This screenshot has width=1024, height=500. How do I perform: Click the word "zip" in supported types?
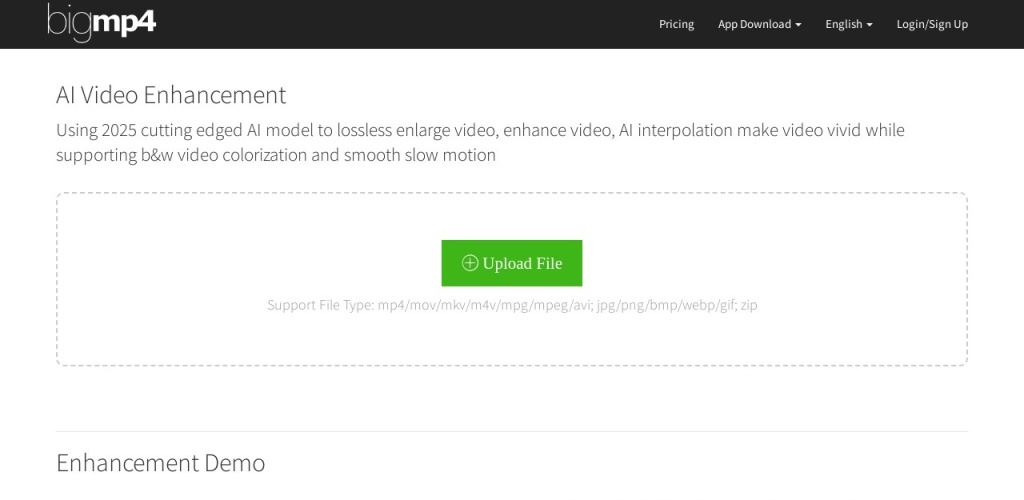749,305
